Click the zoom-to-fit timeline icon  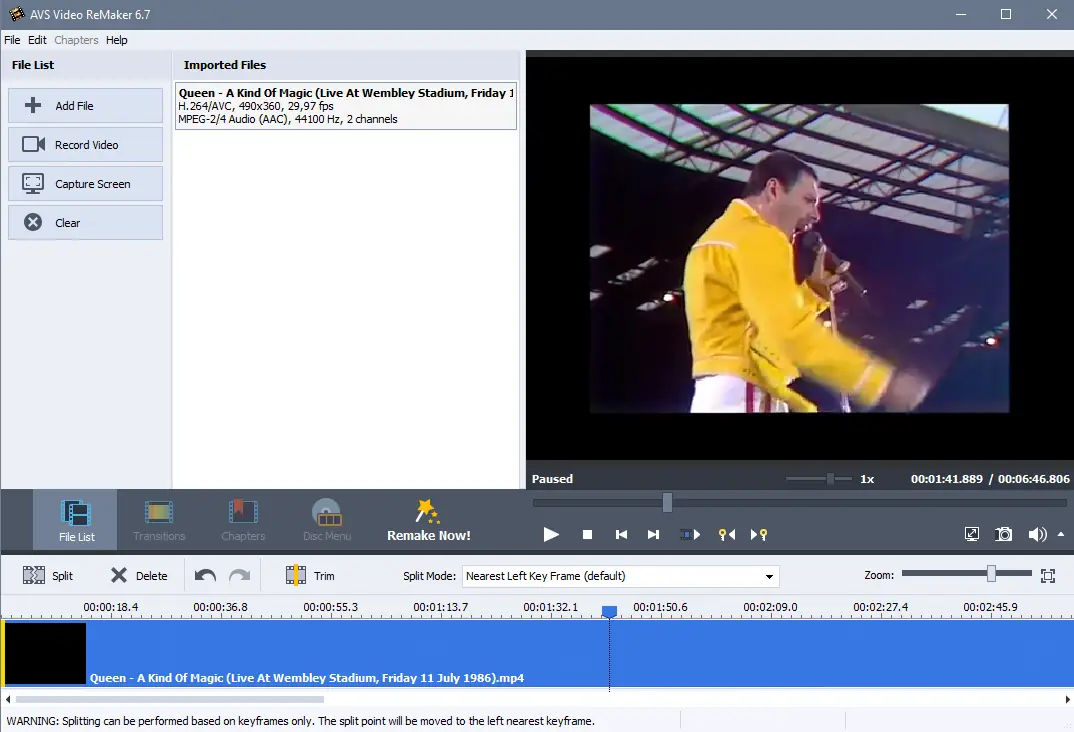[1048, 576]
